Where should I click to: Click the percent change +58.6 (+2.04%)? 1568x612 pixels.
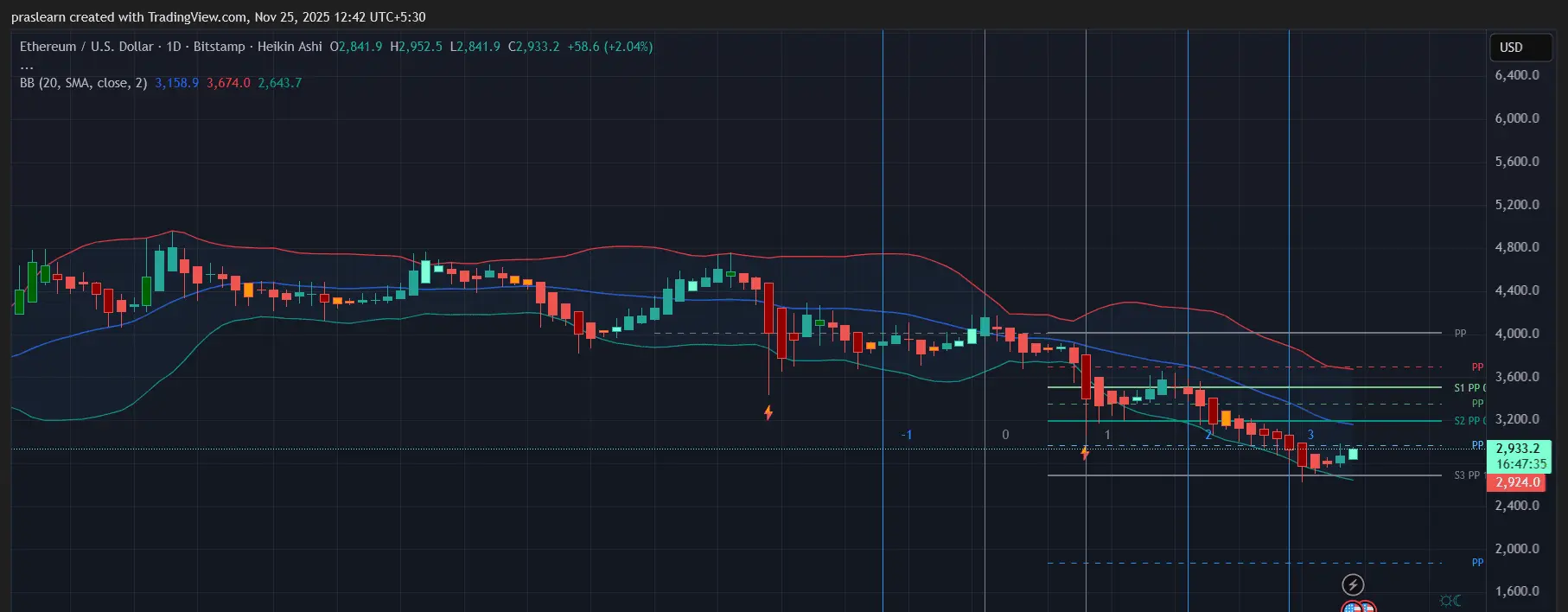pos(610,47)
